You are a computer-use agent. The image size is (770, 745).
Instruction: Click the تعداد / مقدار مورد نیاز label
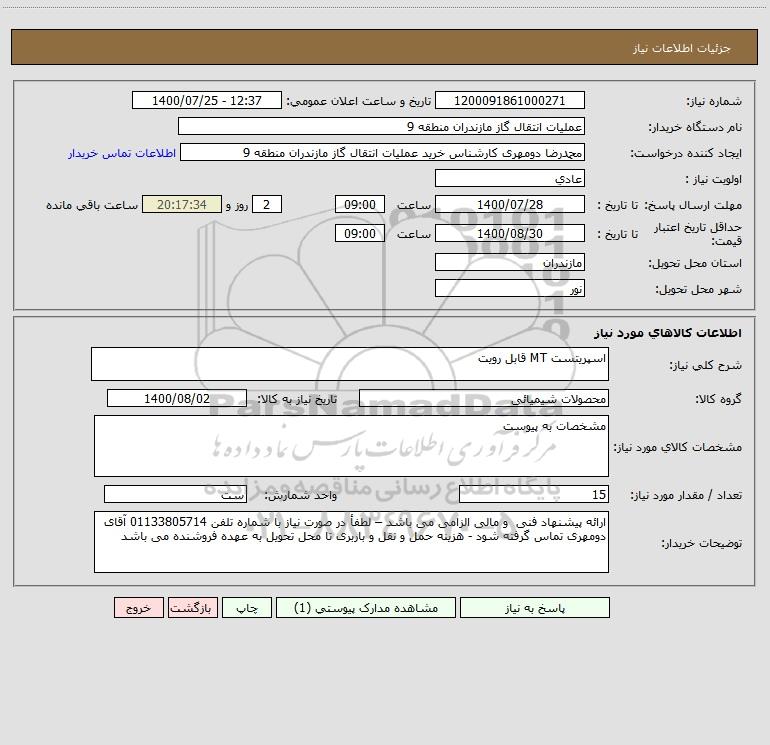click(686, 495)
